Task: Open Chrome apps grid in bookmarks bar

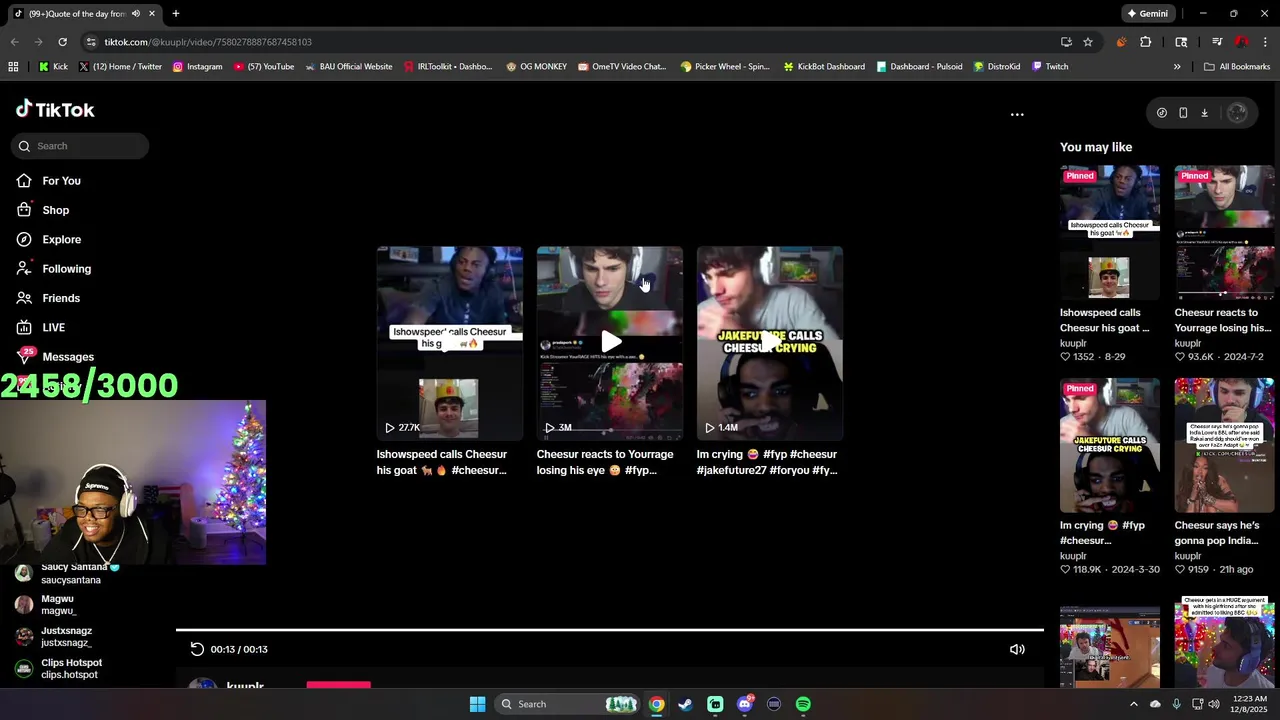Action: pos(13,67)
